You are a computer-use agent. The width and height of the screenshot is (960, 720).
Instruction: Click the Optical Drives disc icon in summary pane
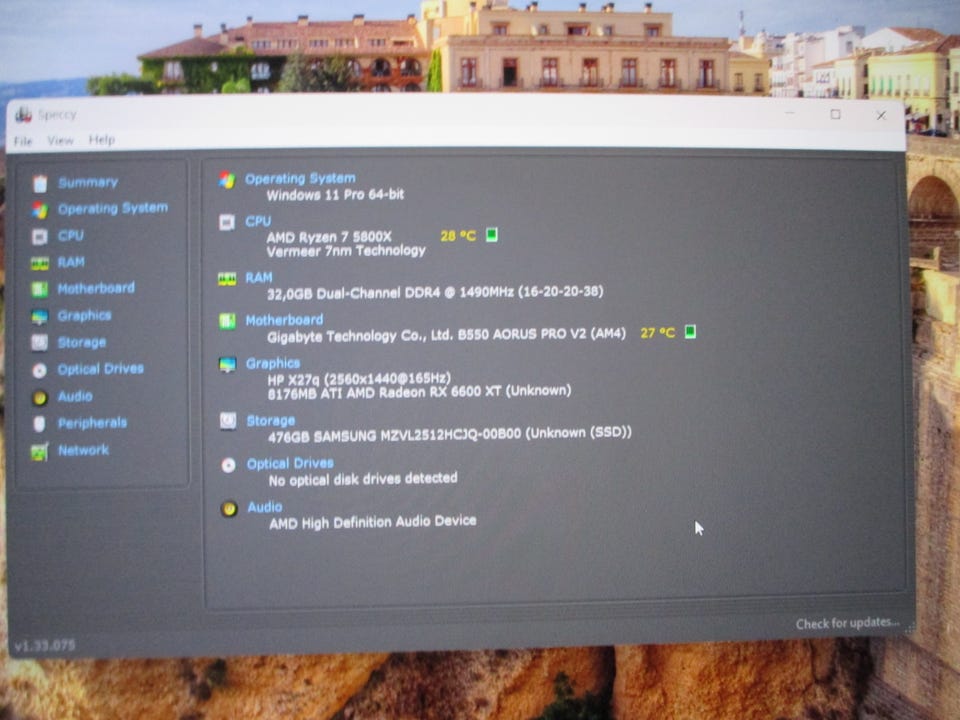[x=228, y=465]
